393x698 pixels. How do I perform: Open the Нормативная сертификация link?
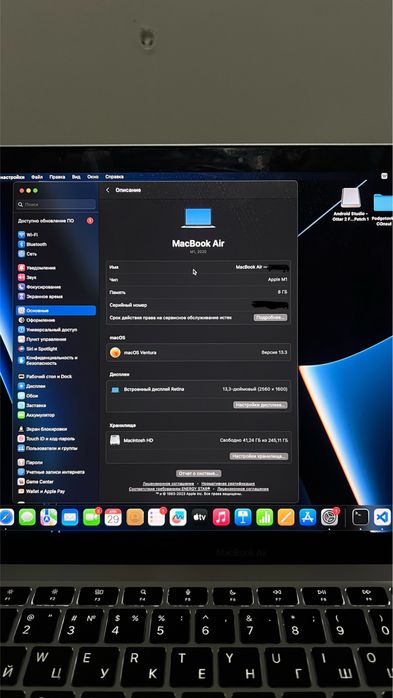click(228, 483)
